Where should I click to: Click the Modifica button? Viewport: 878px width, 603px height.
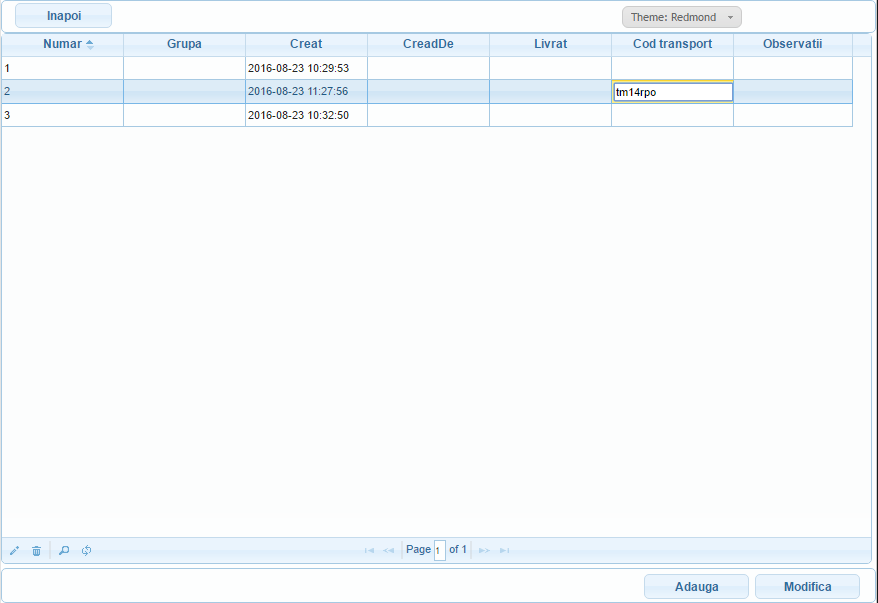(x=807, y=586)
